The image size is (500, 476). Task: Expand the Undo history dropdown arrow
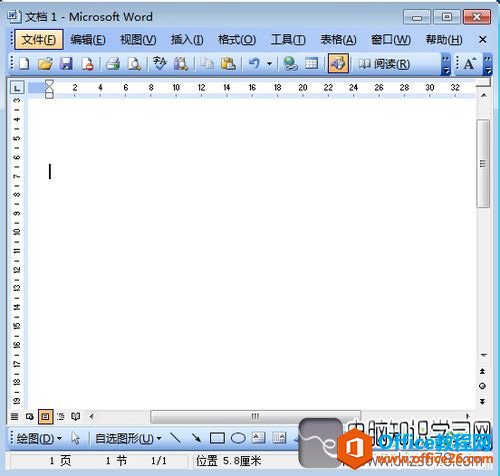269,63
